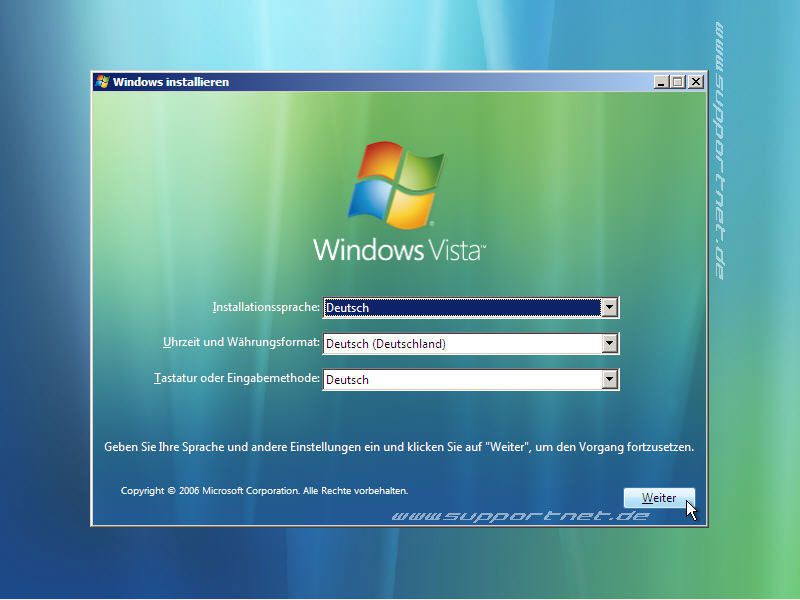Click the Weiter button
This screenshot has height=600, width=800.
point(659,497)
